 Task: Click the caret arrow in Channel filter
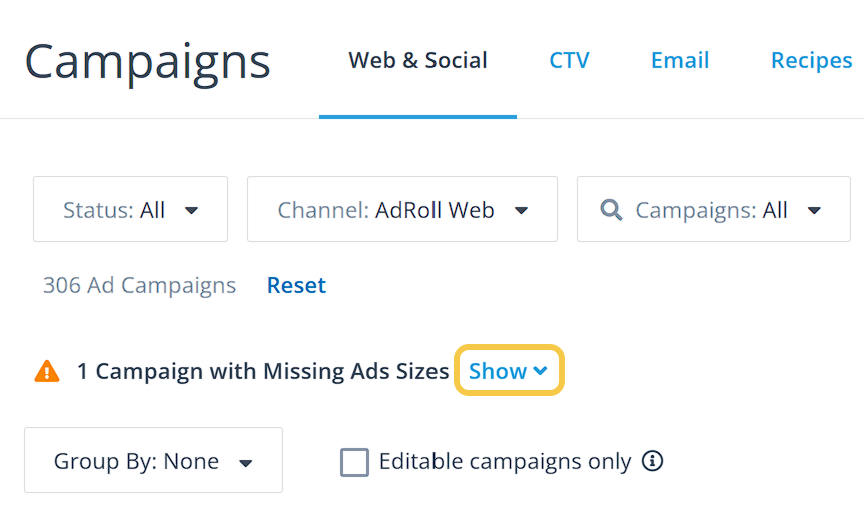521,211
